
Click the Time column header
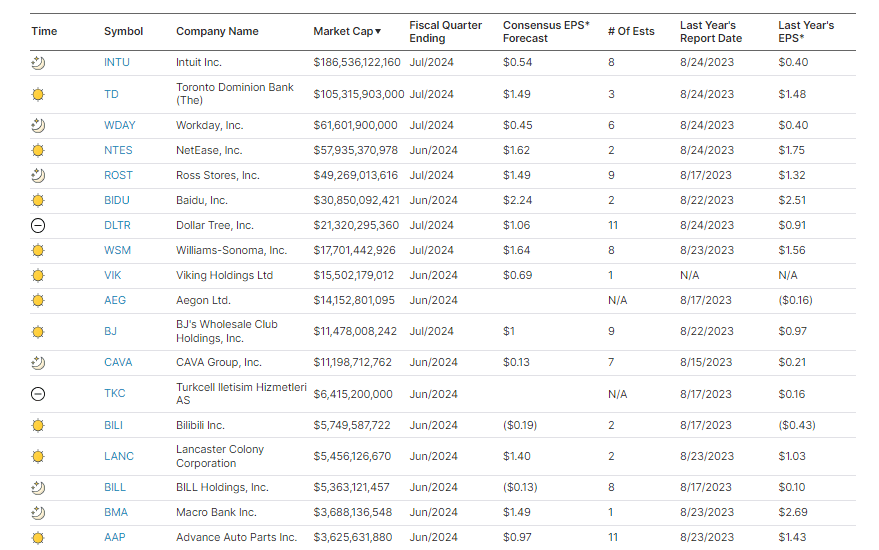[44, 31]
